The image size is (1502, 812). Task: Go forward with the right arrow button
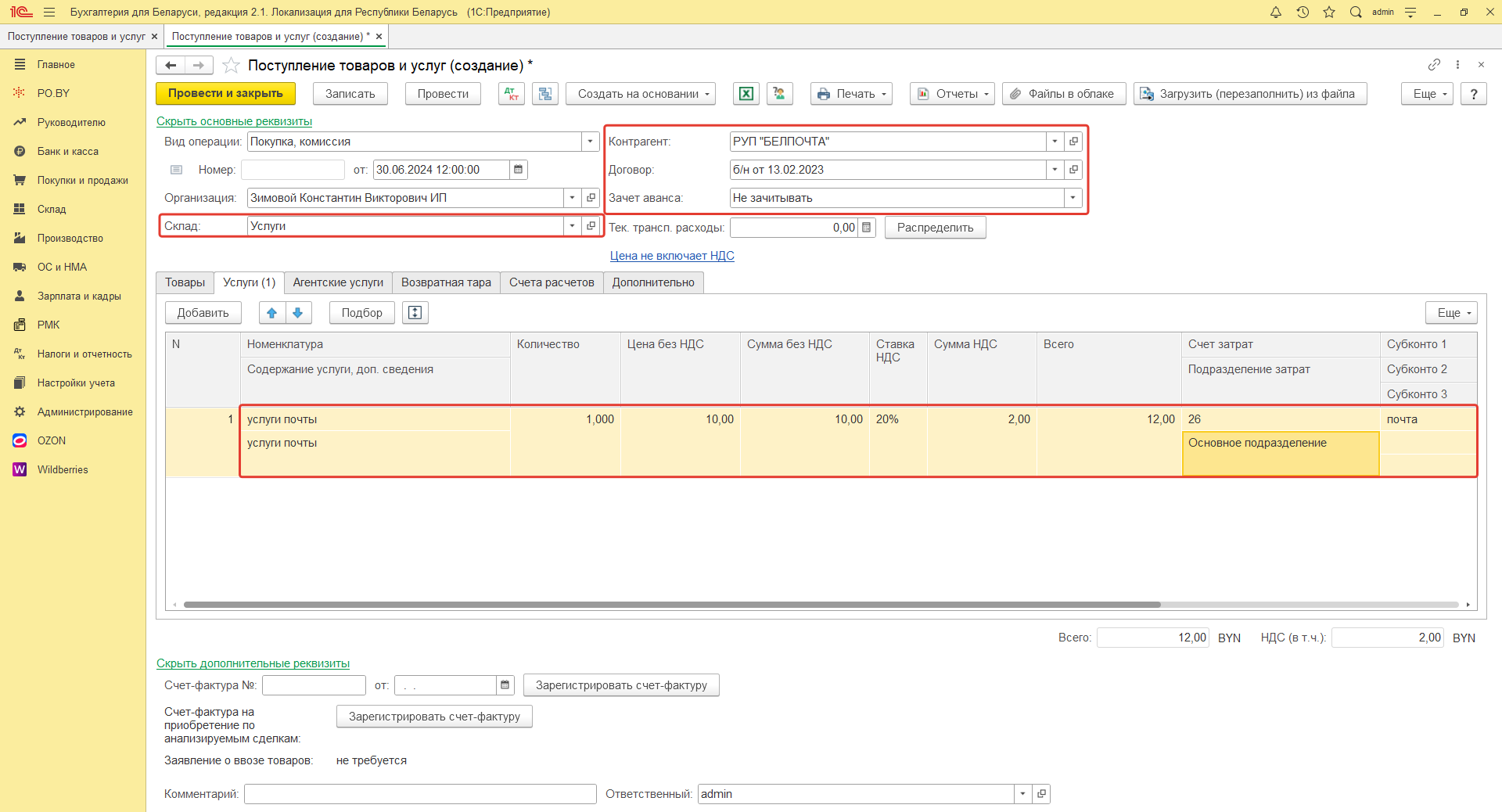coord(199,65)
